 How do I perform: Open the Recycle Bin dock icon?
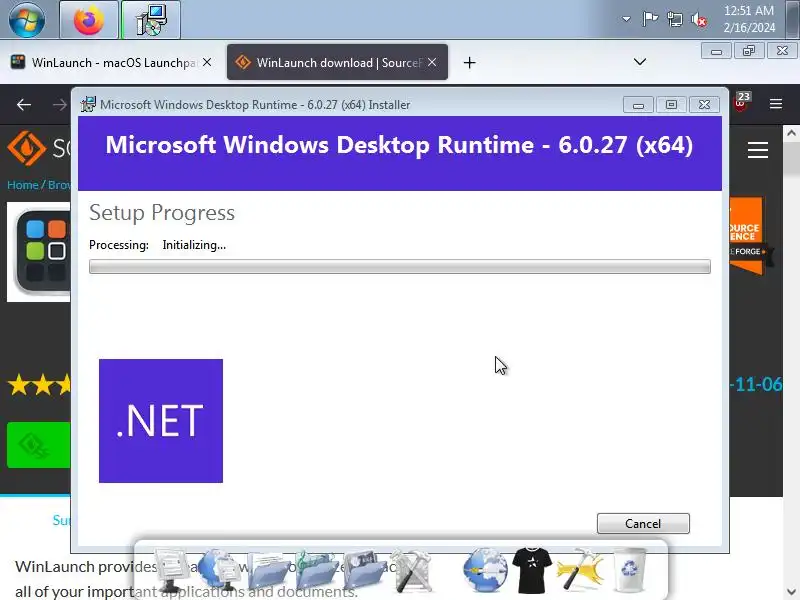click(629, 570)
